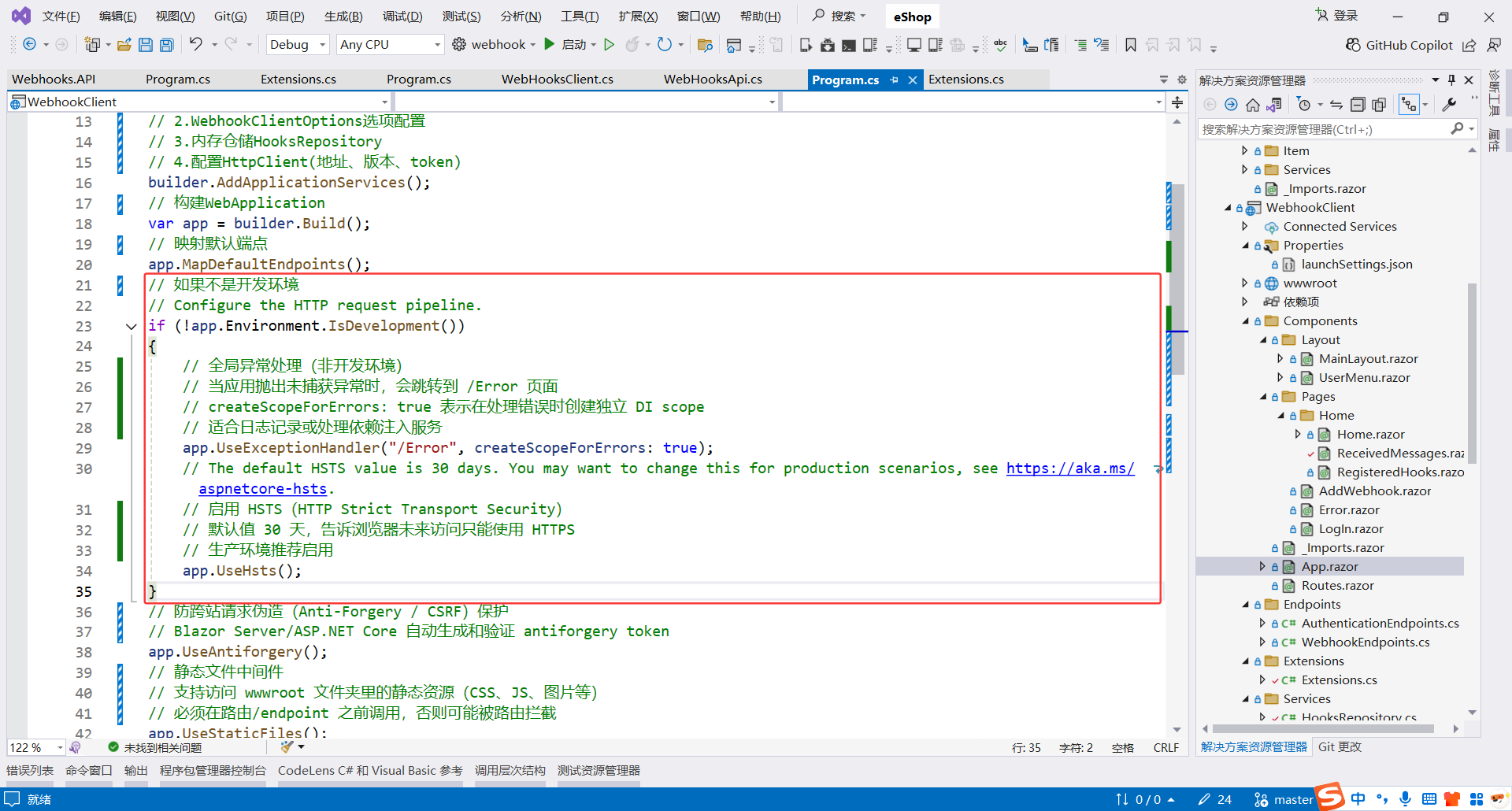
Task: Open the 文件(F) menu
Action: [61, 17]
